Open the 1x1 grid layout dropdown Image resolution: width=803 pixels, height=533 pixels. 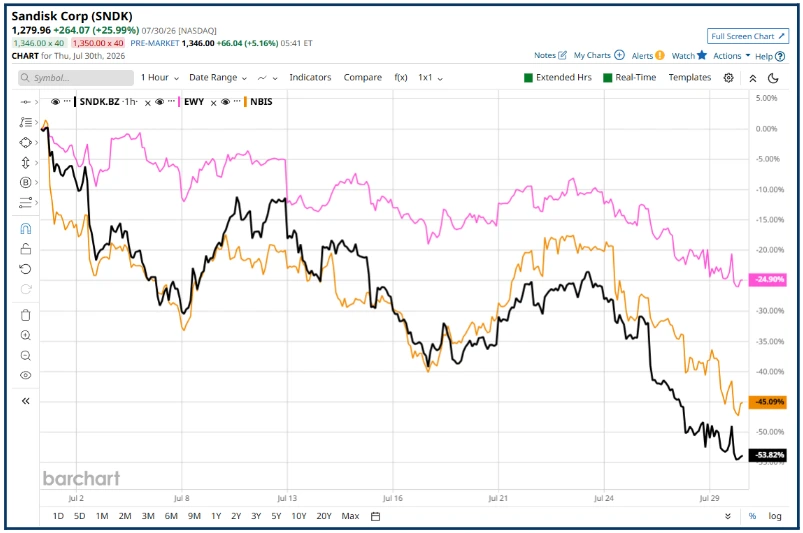coord(430,77)
